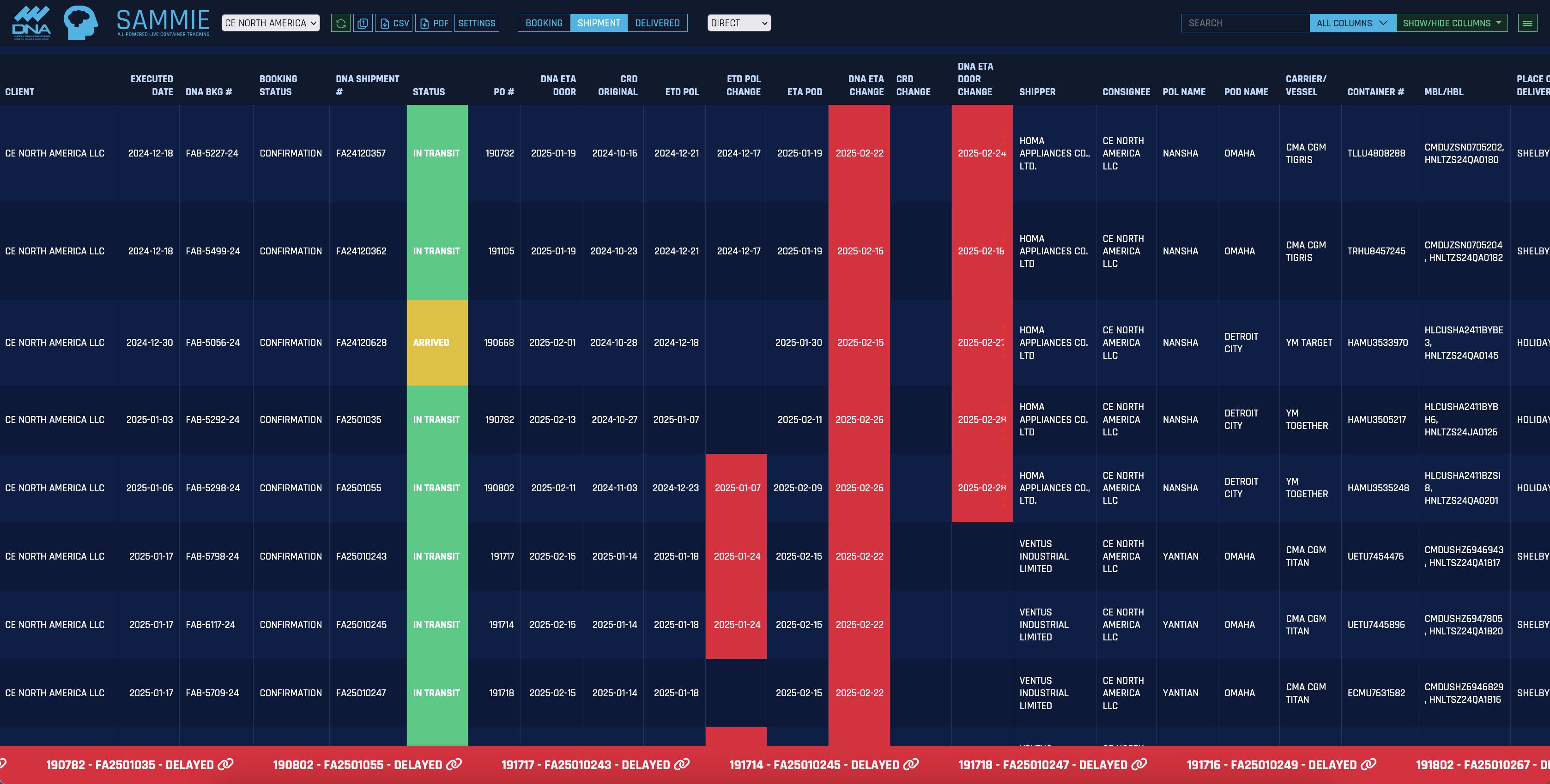The height and width of the screenshot is (784, 1550).
Task: Open link icon for 191716 - FA25010249 delayed
Action: tap(1369, 764)
